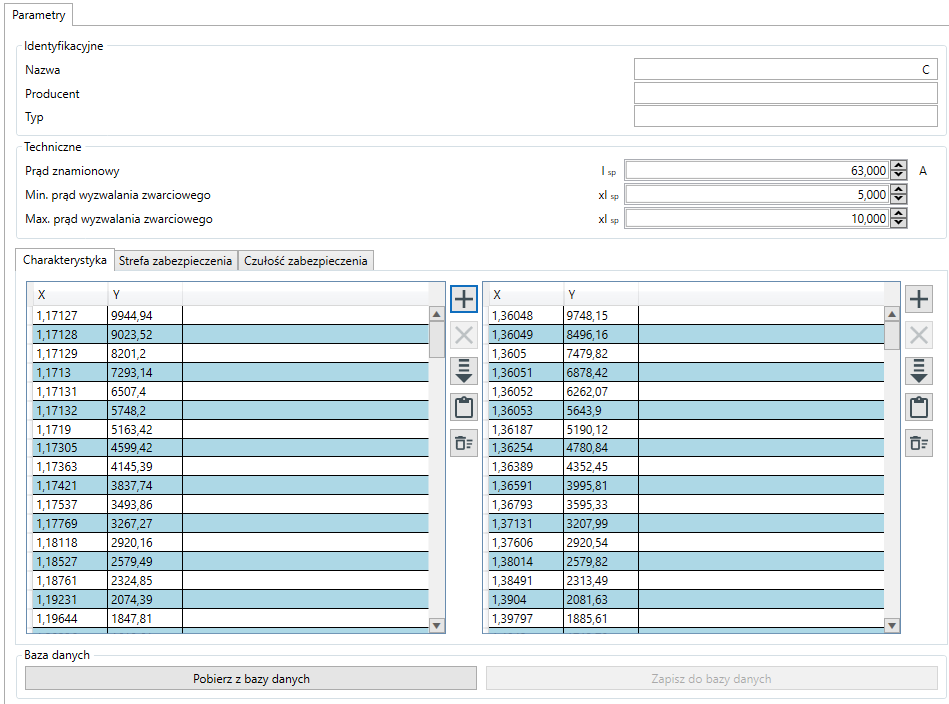Delete the selected row in the left table
Image resolution: width=949 pixels, height=704 pixels.
click(464, 335)
